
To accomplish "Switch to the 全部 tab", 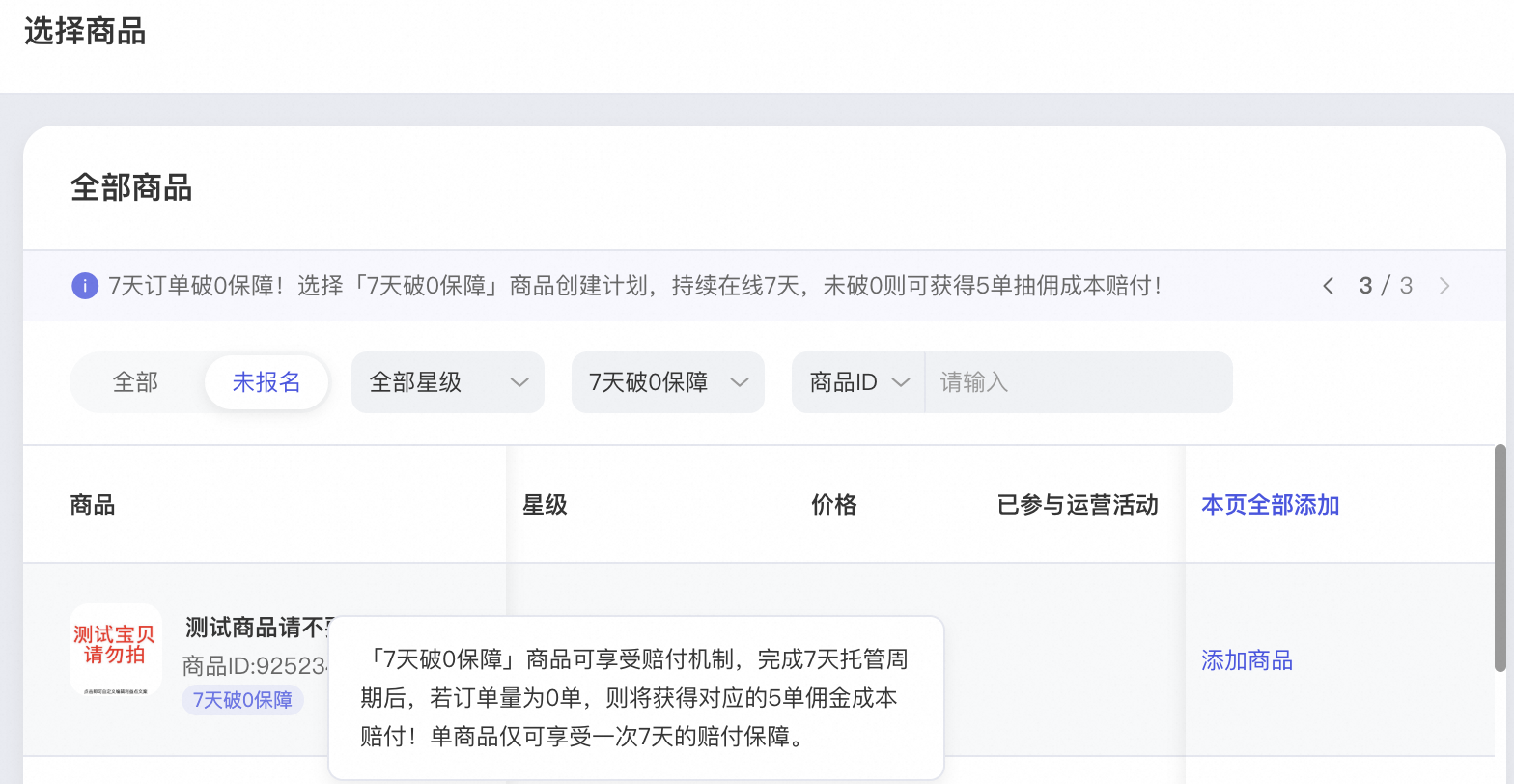I will (135, 382).
